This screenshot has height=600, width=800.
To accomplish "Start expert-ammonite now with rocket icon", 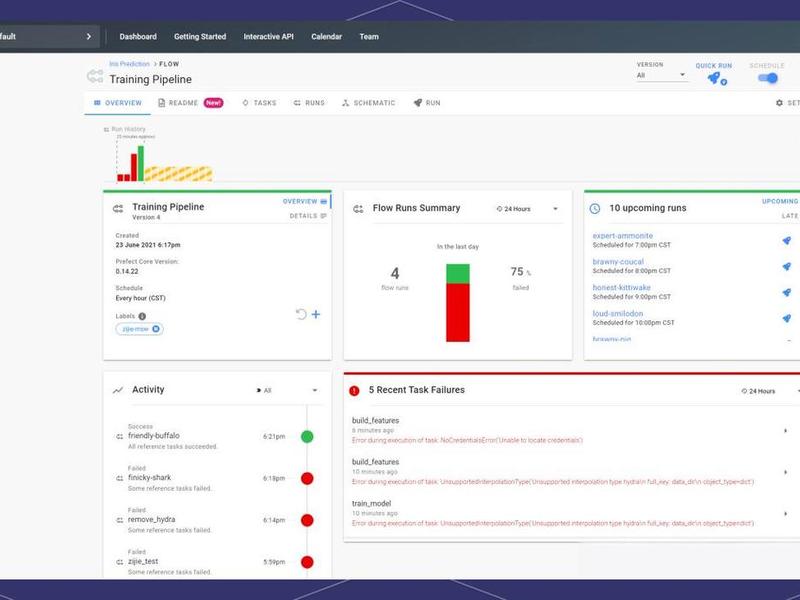I will [786, 240].
